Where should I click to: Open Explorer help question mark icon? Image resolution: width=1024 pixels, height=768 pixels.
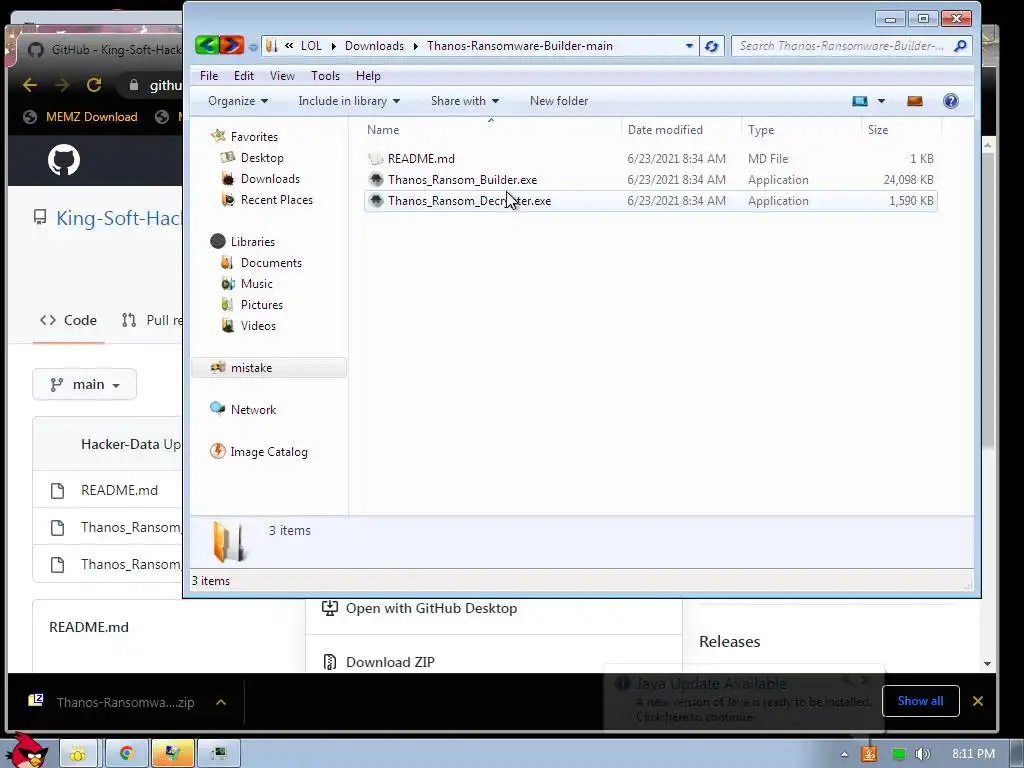point(951,101)
